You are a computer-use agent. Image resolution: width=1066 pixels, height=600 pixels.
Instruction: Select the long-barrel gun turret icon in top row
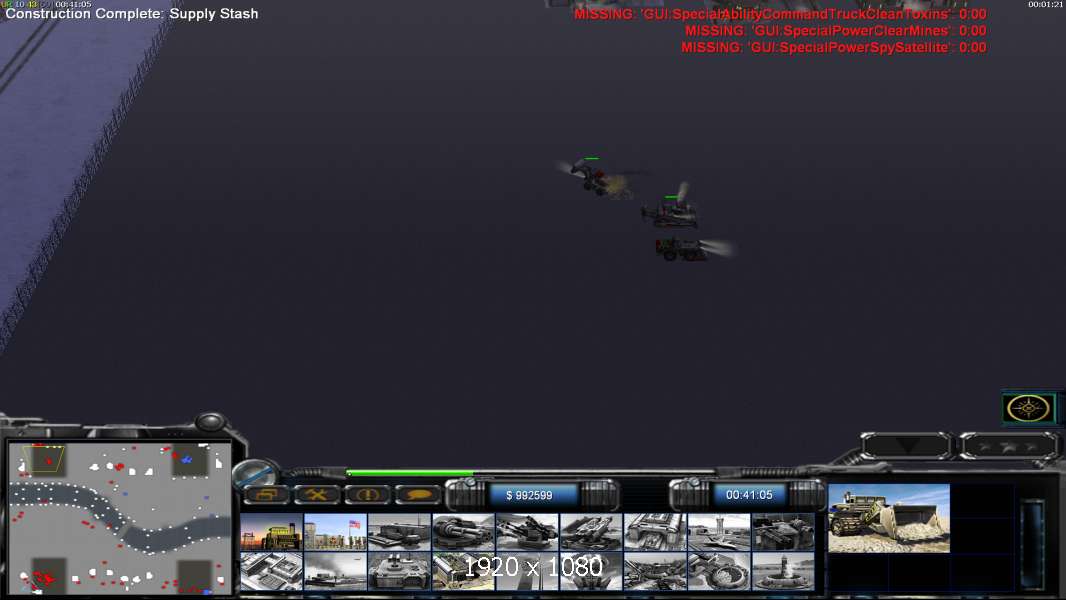point(527,531)
